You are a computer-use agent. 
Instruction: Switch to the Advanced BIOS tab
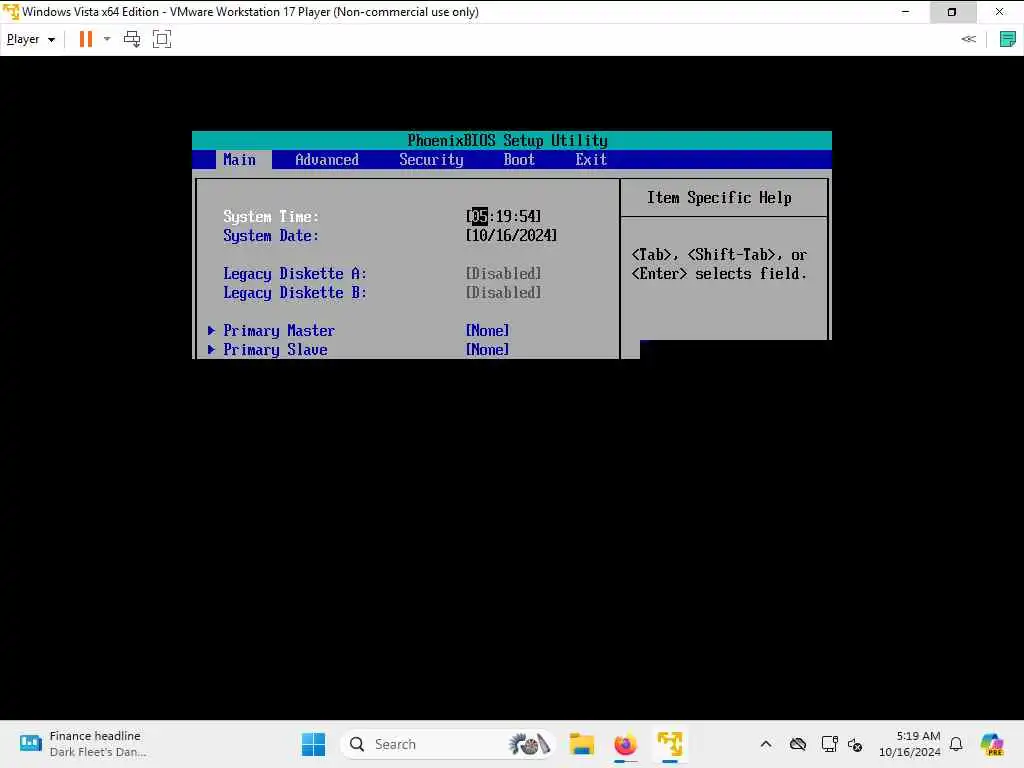(327, 159)
